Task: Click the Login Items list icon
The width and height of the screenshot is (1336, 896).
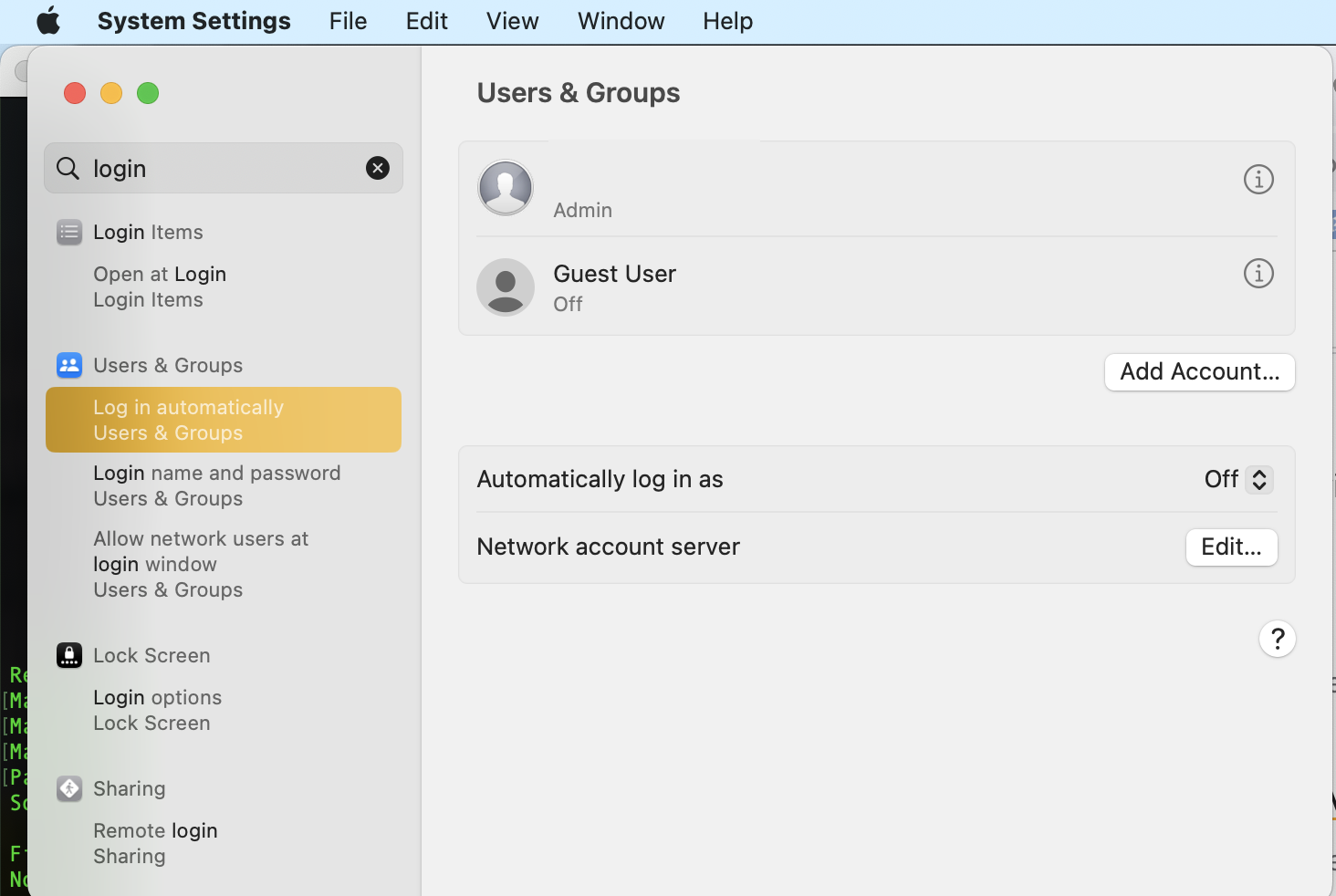Action: (69, 233)
